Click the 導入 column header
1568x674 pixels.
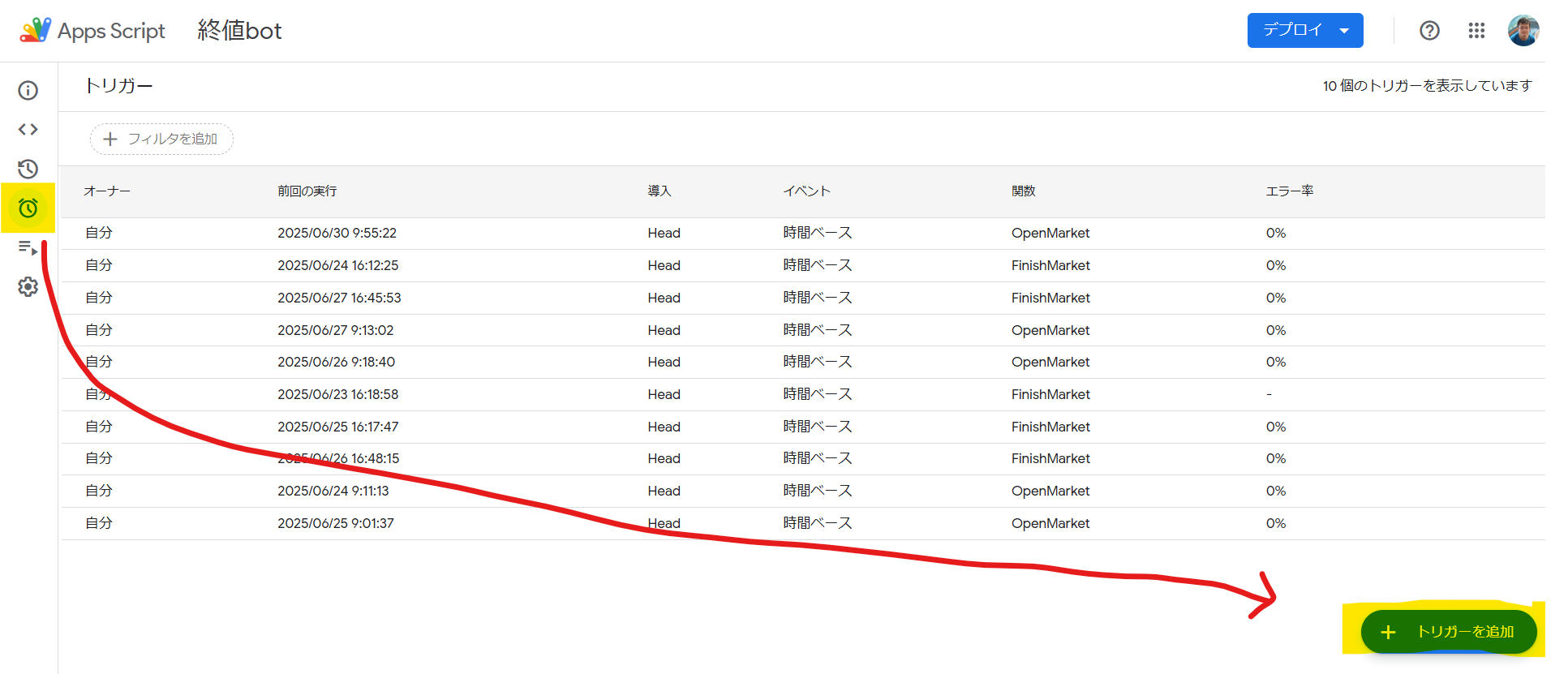[x=659, y=191]
